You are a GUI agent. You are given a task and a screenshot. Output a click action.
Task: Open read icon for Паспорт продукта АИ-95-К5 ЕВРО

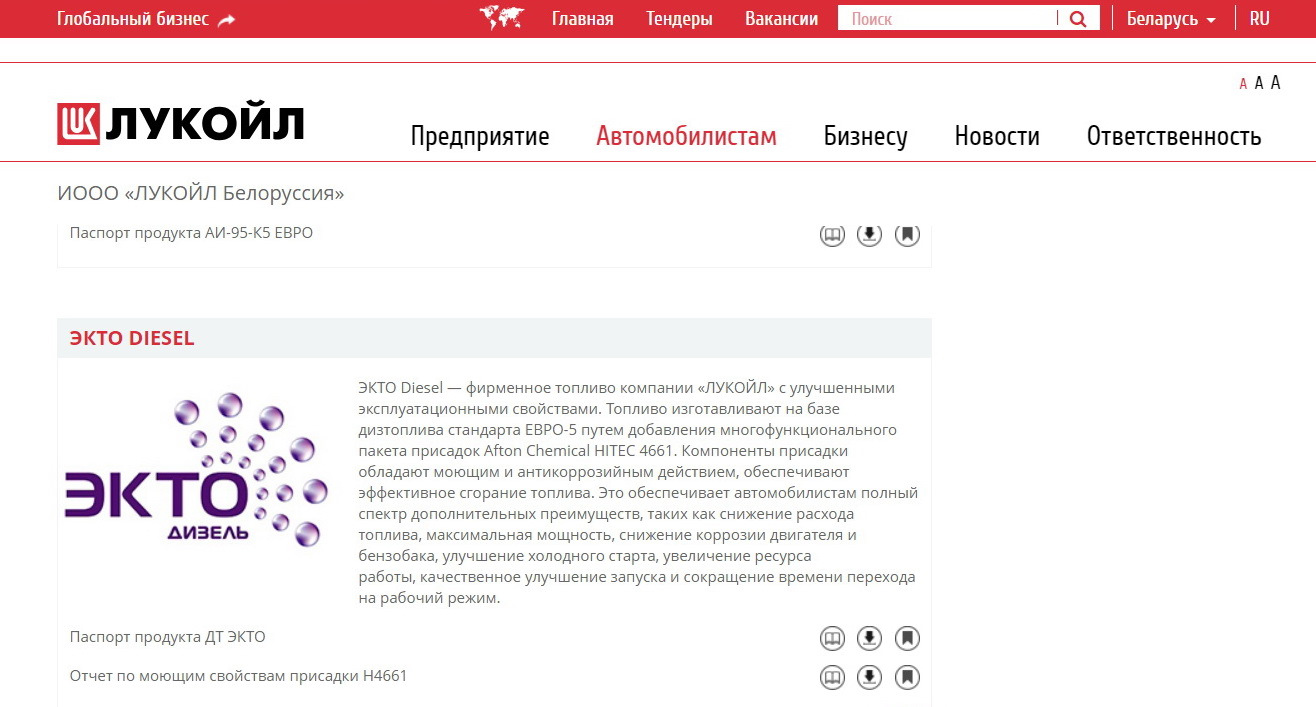tap(832, 235)
